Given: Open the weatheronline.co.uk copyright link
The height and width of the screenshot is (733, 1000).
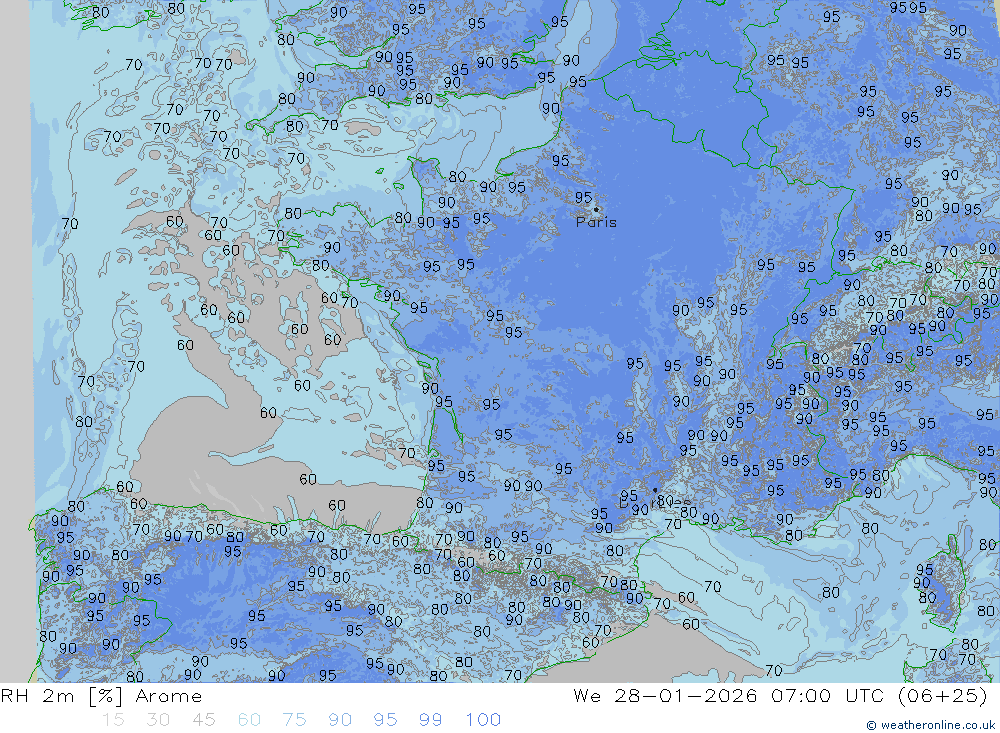Looking at the screenshot, I should [x=930, y=725].
